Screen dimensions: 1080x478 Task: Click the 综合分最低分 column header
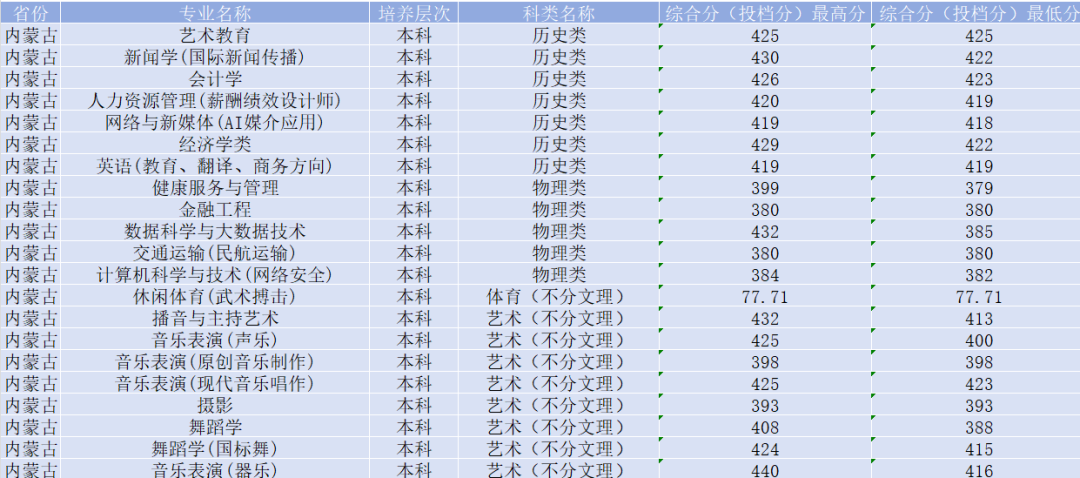click(976, 12)
